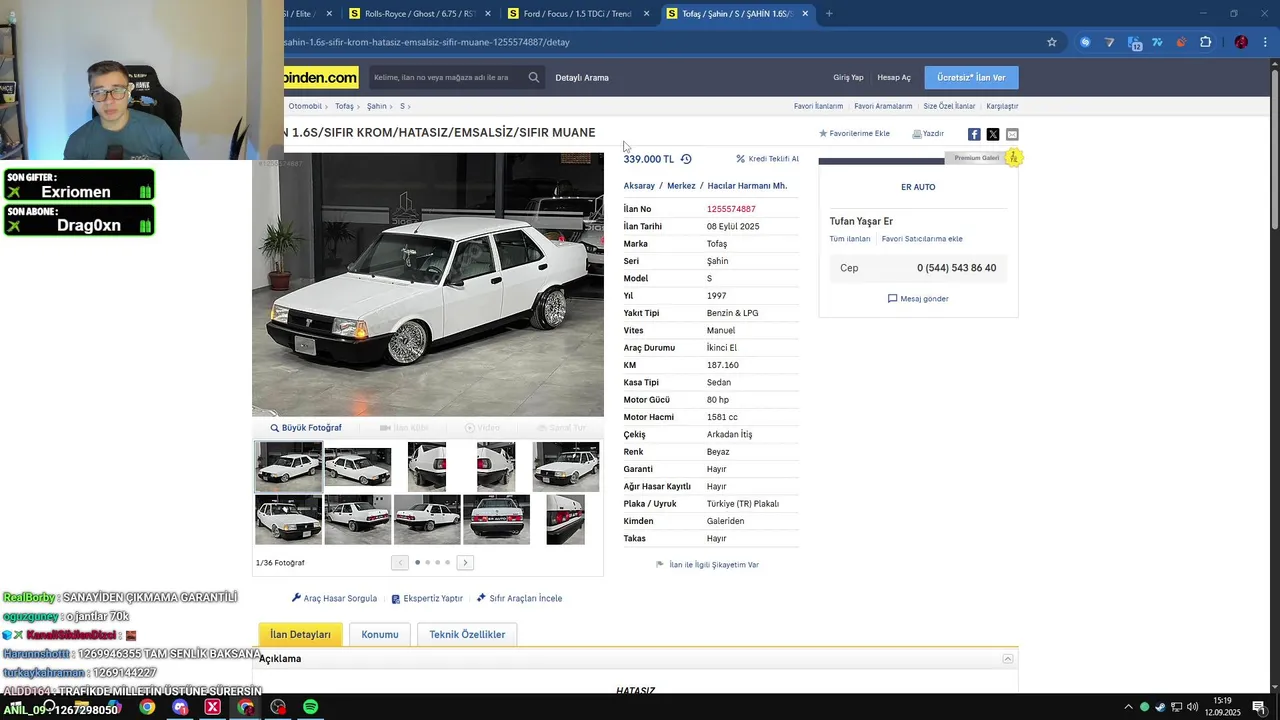
Task: Click the main white Şahin car photo
Action: 428,284
